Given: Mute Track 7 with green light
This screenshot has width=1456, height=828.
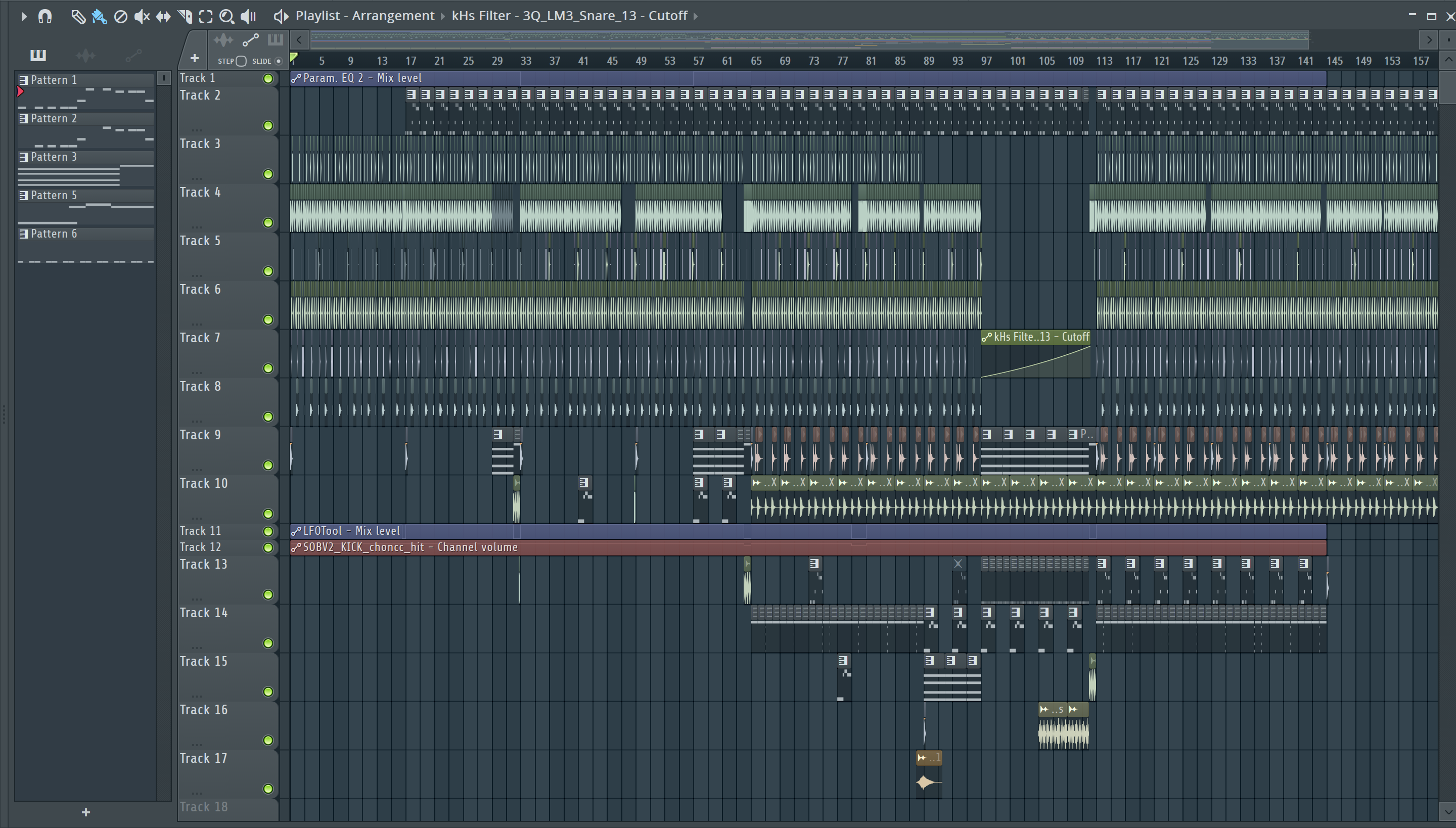Looking at the screenshot, I should pyautogui.click(x=268, y=369).
